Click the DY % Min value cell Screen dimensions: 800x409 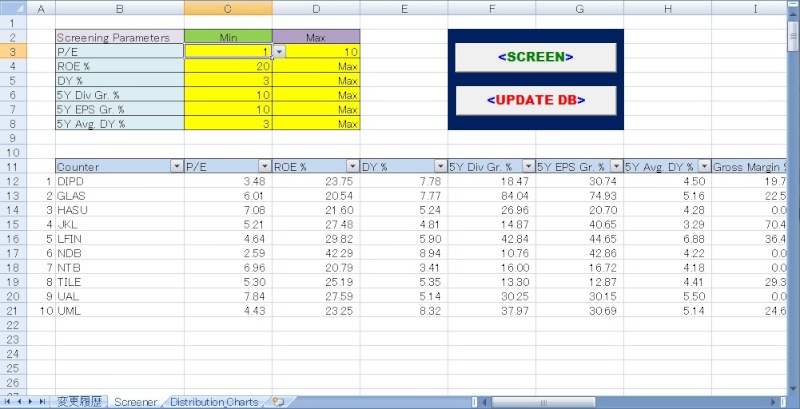[228, 80]
